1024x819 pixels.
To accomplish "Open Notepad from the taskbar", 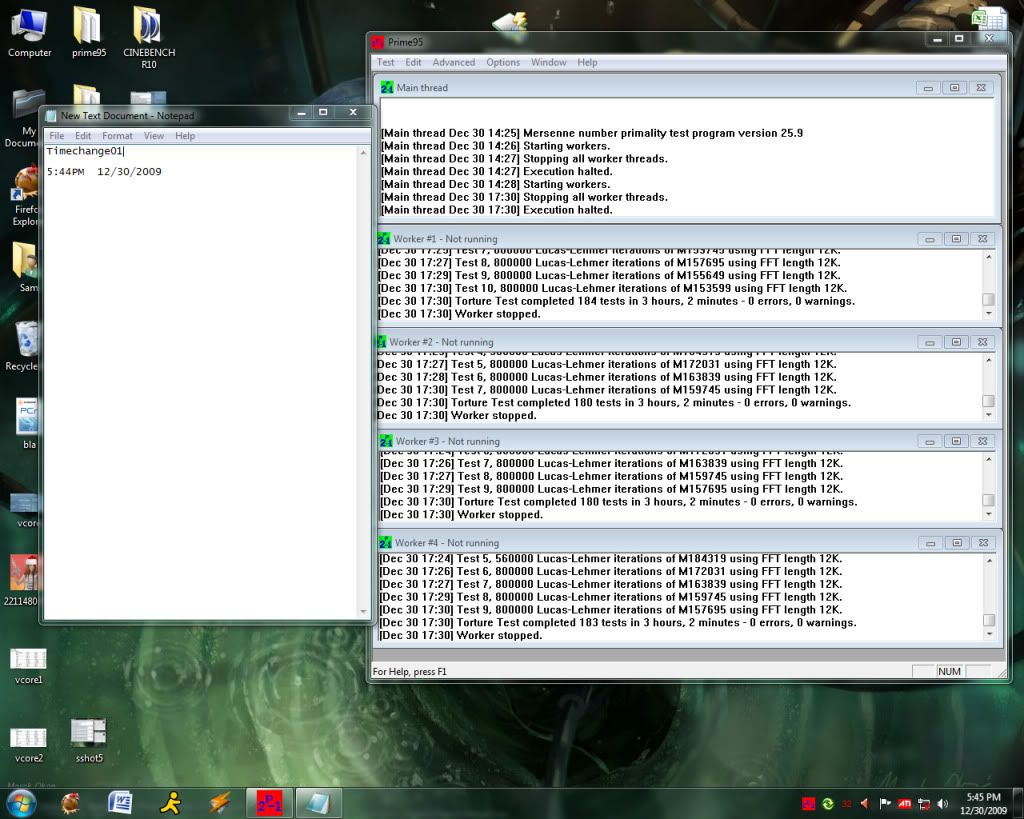I will click(x=318, y=803).
